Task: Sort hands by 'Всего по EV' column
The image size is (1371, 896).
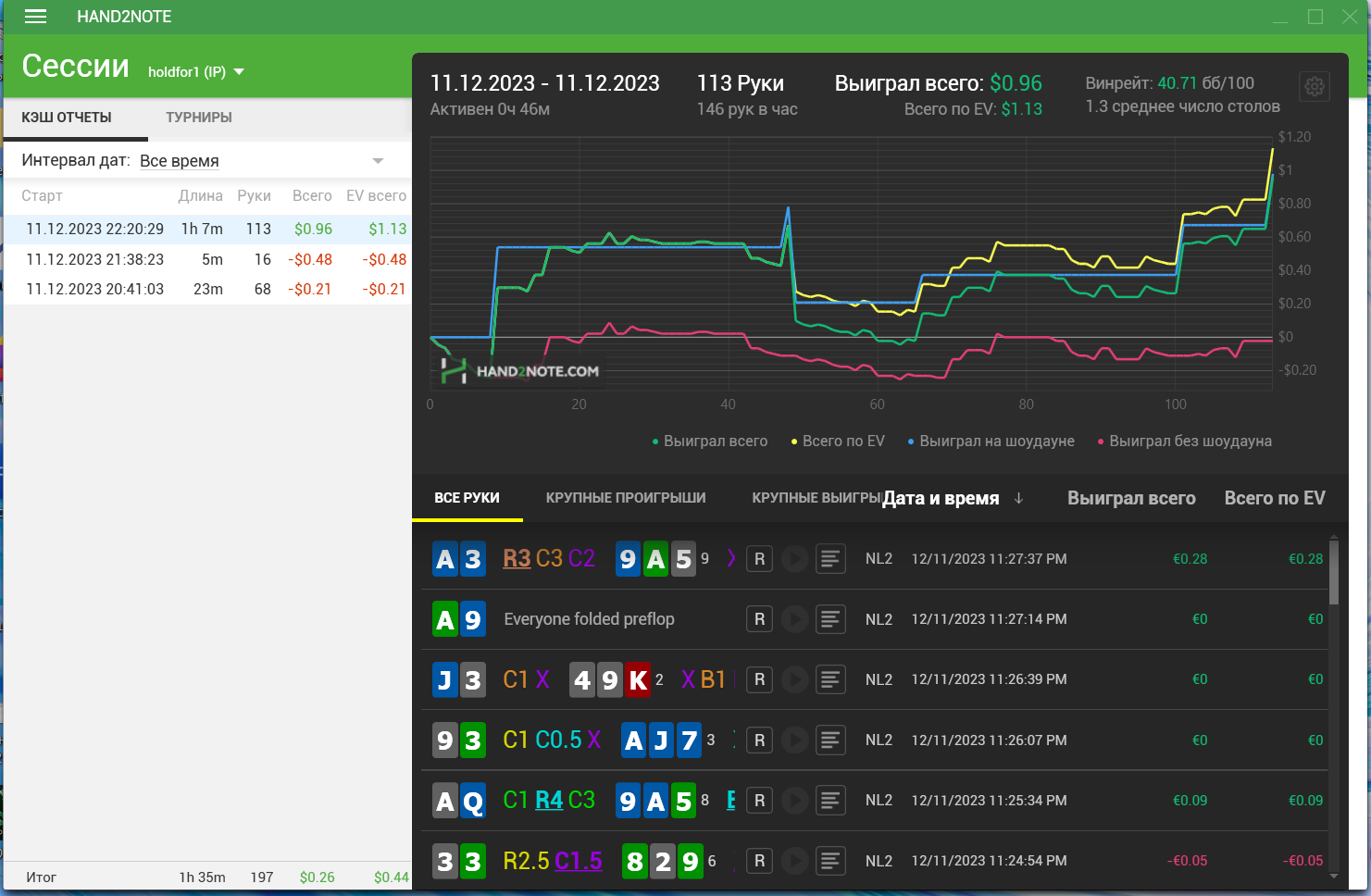Action: pyautogui.click(x=1275, y=498)
